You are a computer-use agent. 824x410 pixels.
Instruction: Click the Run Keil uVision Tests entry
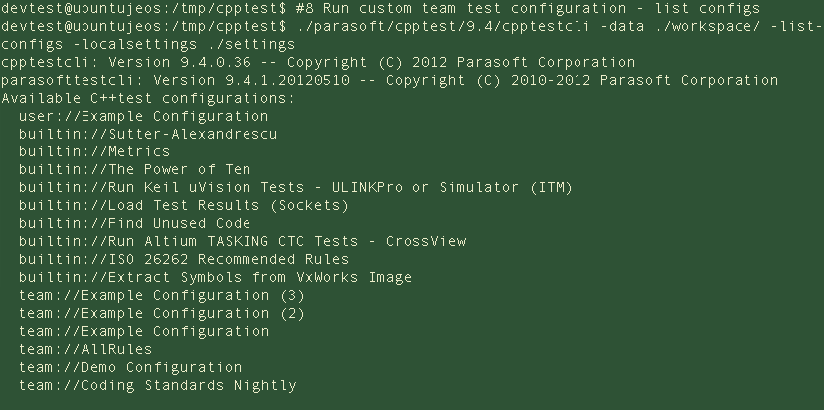pos(296,188)
